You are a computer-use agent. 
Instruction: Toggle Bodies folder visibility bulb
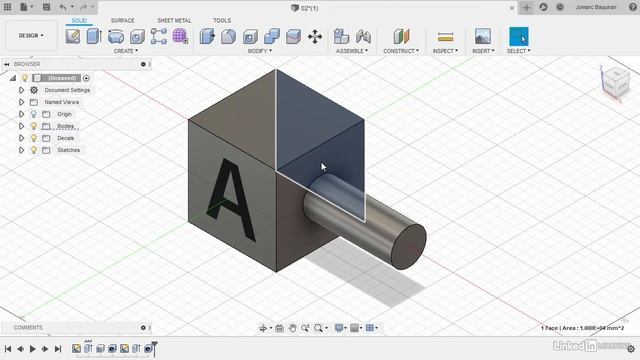(34, 126)
